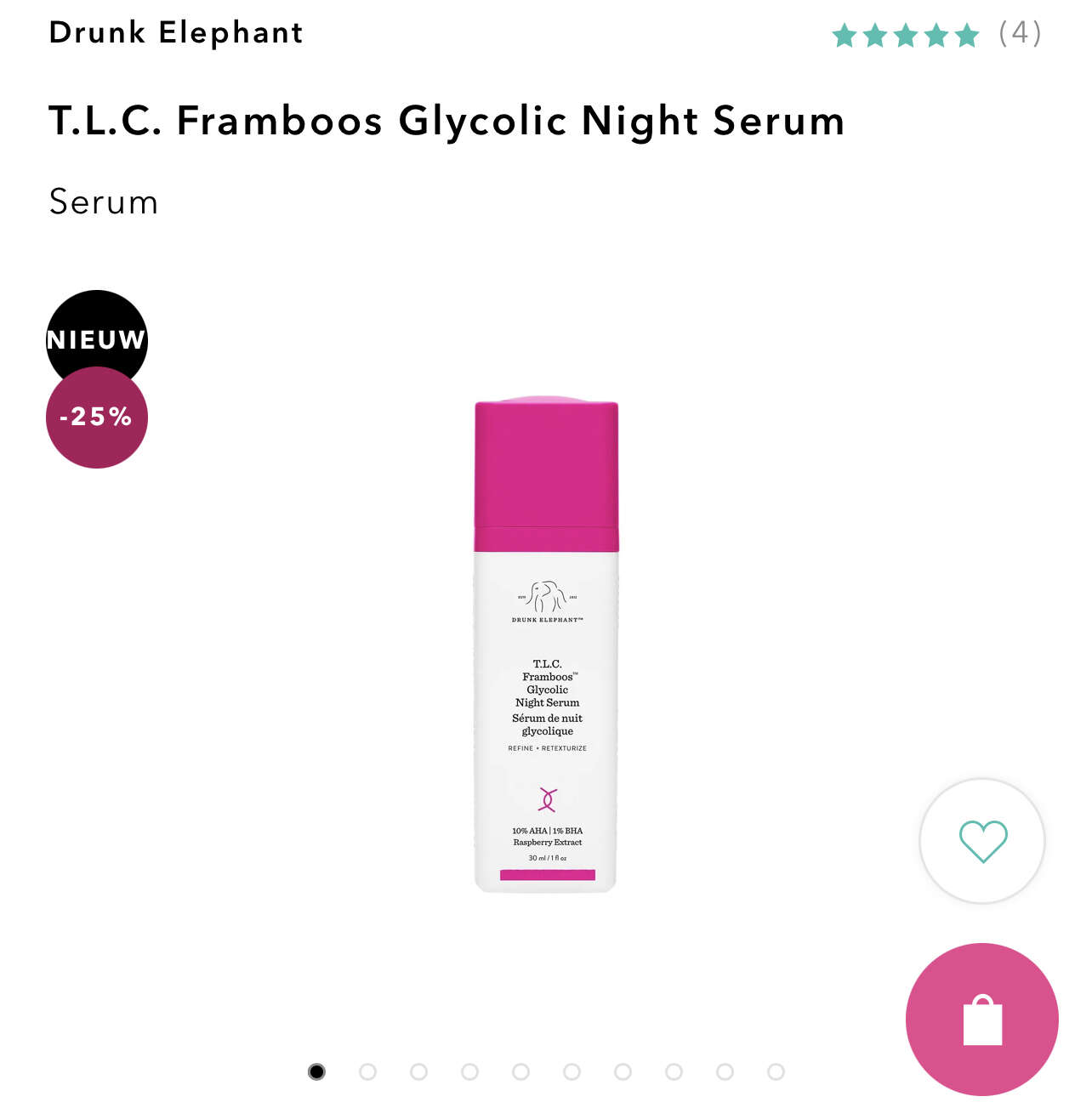Open the review count (4)
Screen dimensions: 1092x1108
tap(1020, 33)
